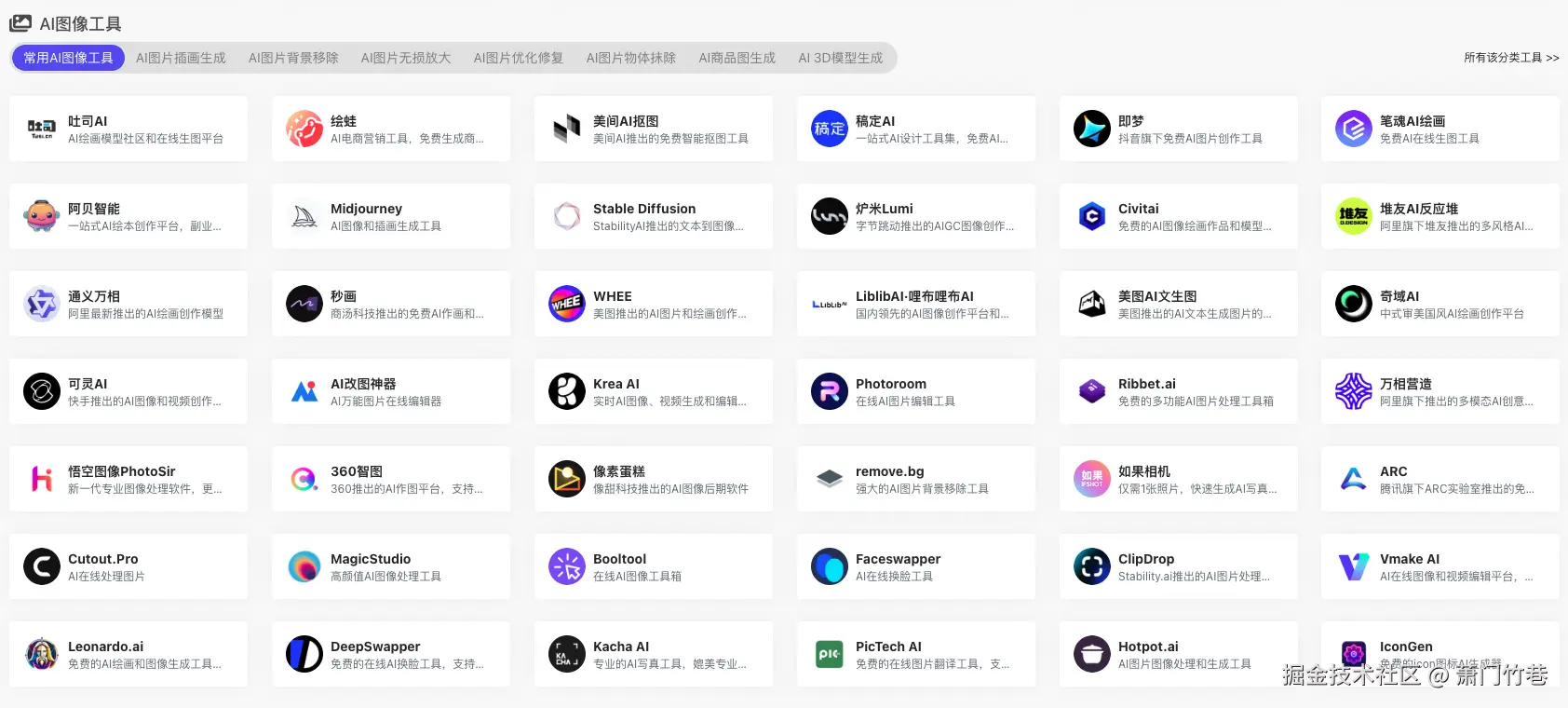Click the text 抖音旗下免费AI图片创作工具
The width and height of the screenshot is (1568, 708).
(x=1190, y=139)
